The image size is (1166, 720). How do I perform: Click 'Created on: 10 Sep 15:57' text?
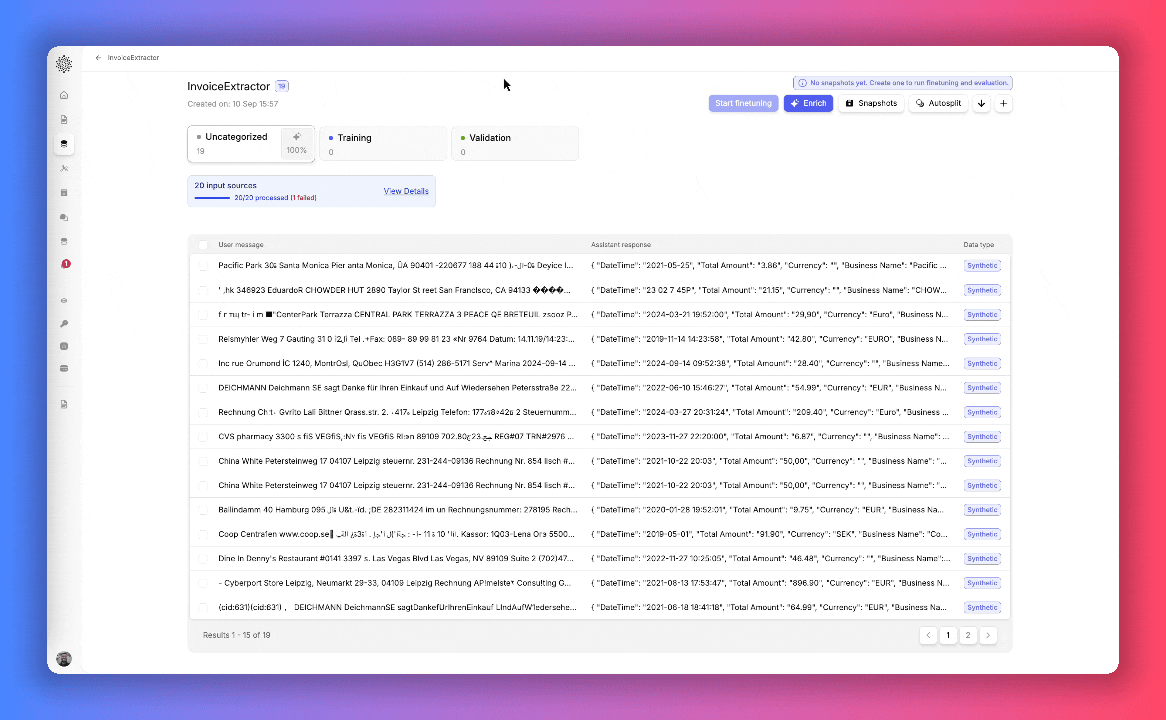[233, 104]
